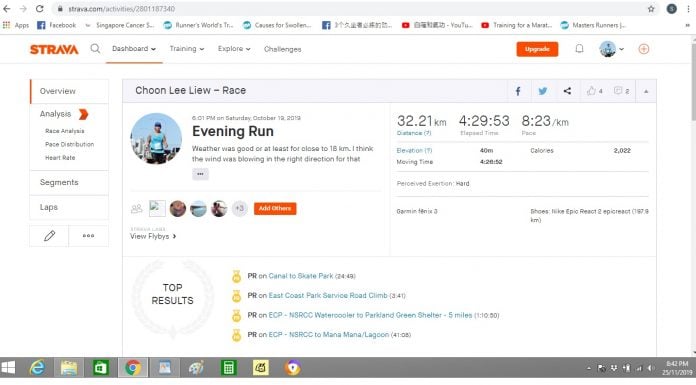Screen dimensions: 696x385
Task: Open File Explorer from taskbar
Action: pyautogui.click(x=69, y=368)
